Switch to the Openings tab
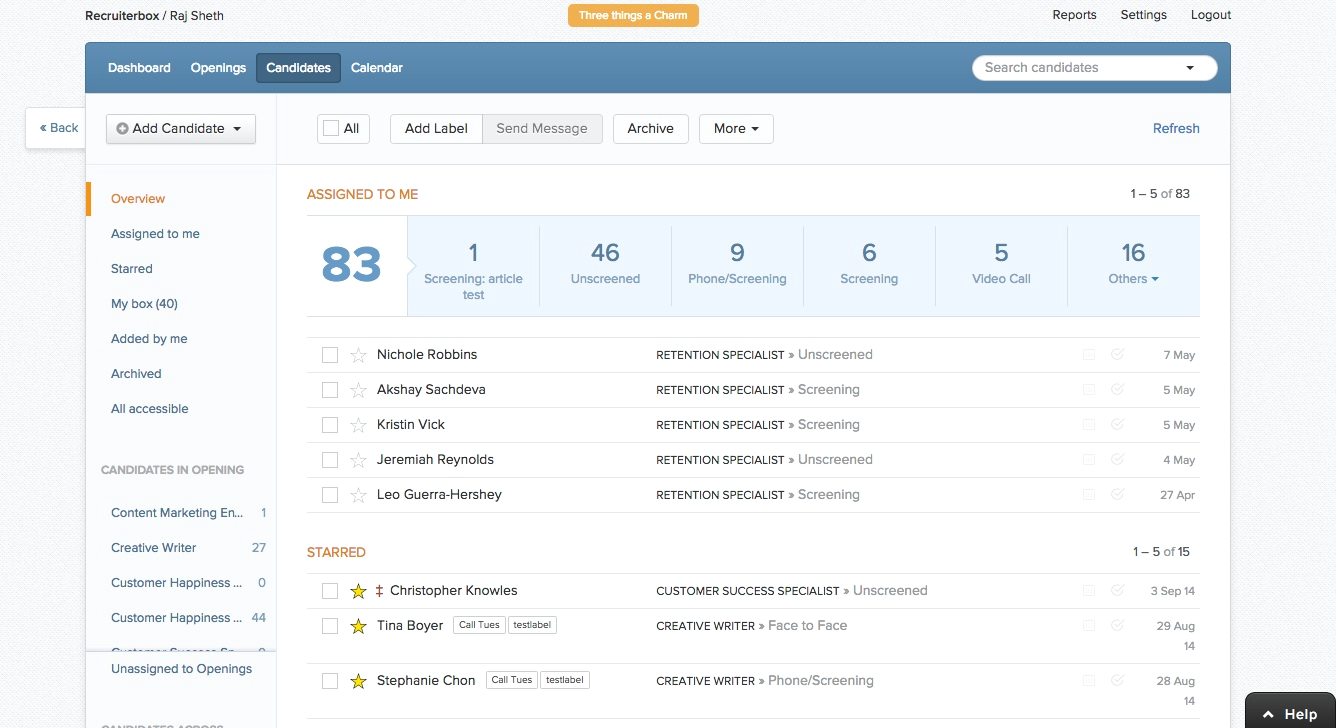 (x=218, y=68)
